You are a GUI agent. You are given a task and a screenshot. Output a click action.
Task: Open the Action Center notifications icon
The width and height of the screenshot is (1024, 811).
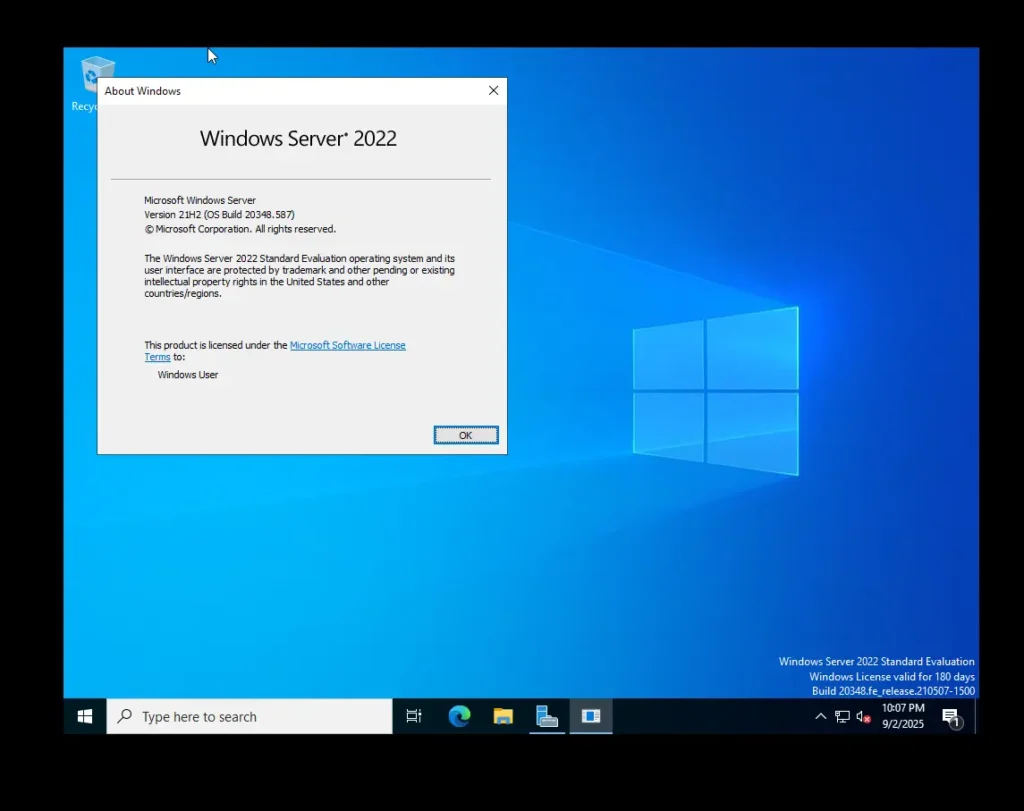(x=952, y=717)
